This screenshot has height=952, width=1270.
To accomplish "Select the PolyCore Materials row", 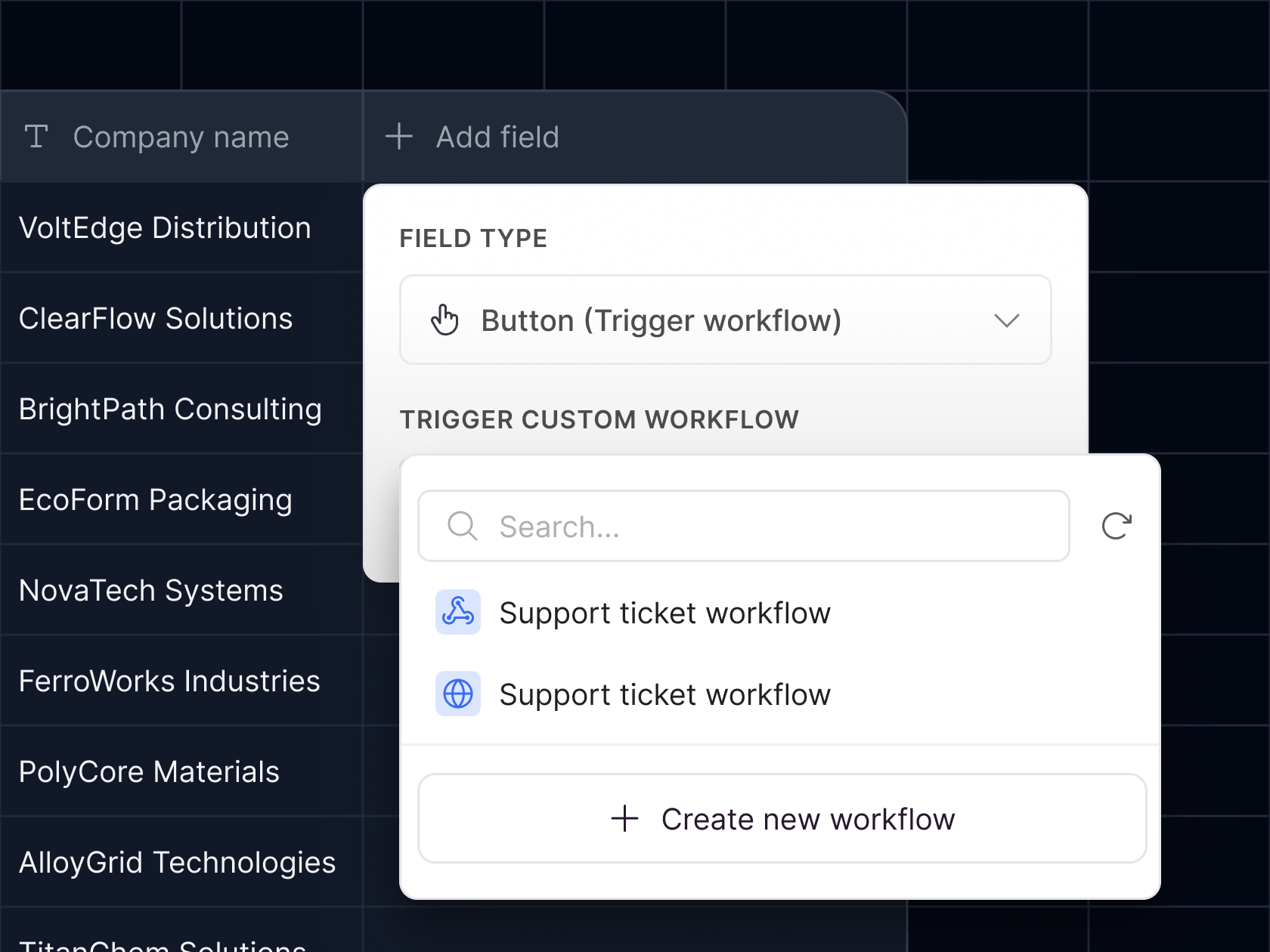I will point(148,771).
